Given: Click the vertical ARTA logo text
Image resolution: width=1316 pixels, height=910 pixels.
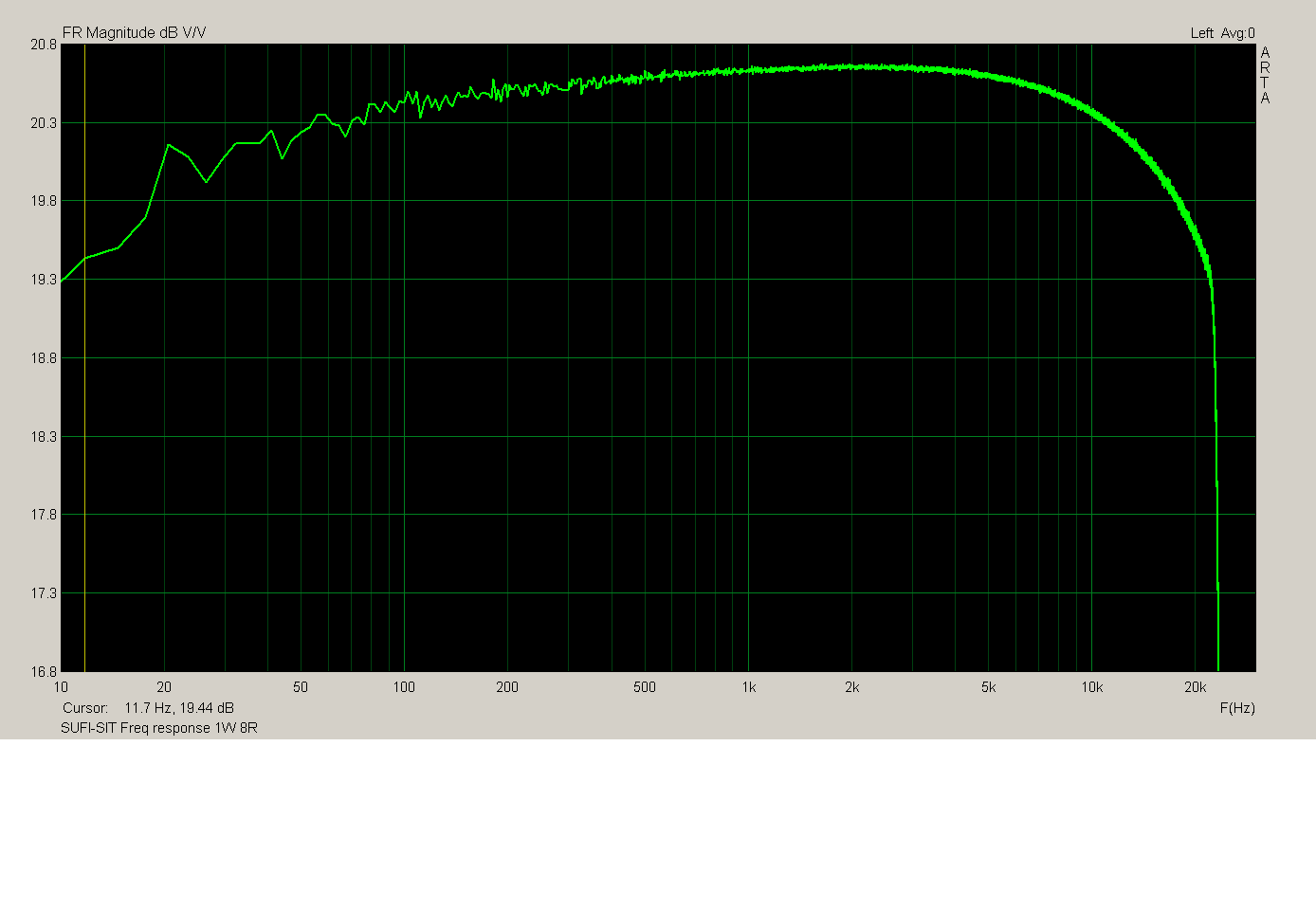Looking at the screenshot, I should click(1265, 75).
